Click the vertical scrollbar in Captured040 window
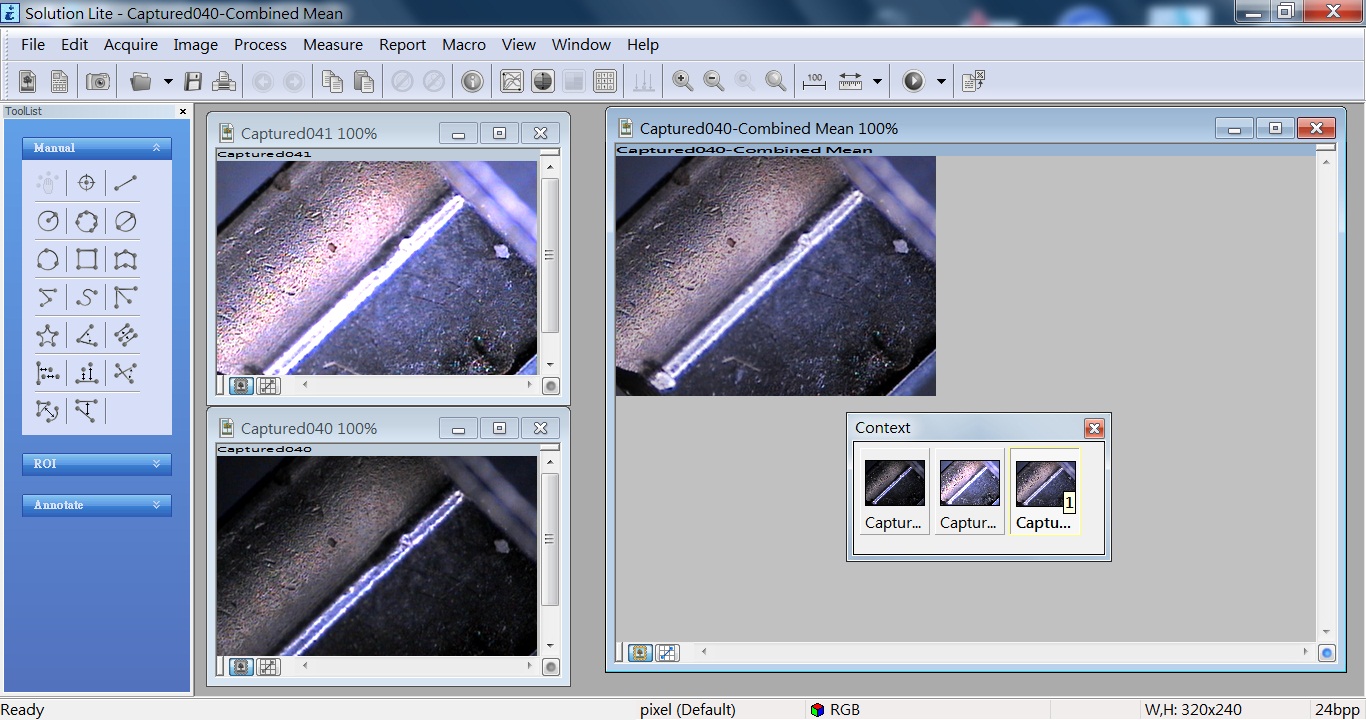 550,540
